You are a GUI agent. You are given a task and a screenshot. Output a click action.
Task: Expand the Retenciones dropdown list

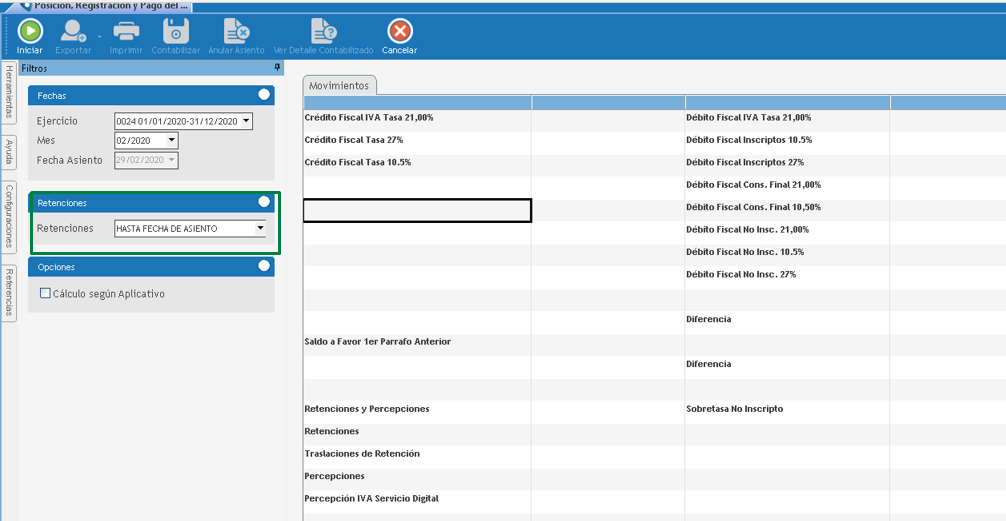[260, 228]
